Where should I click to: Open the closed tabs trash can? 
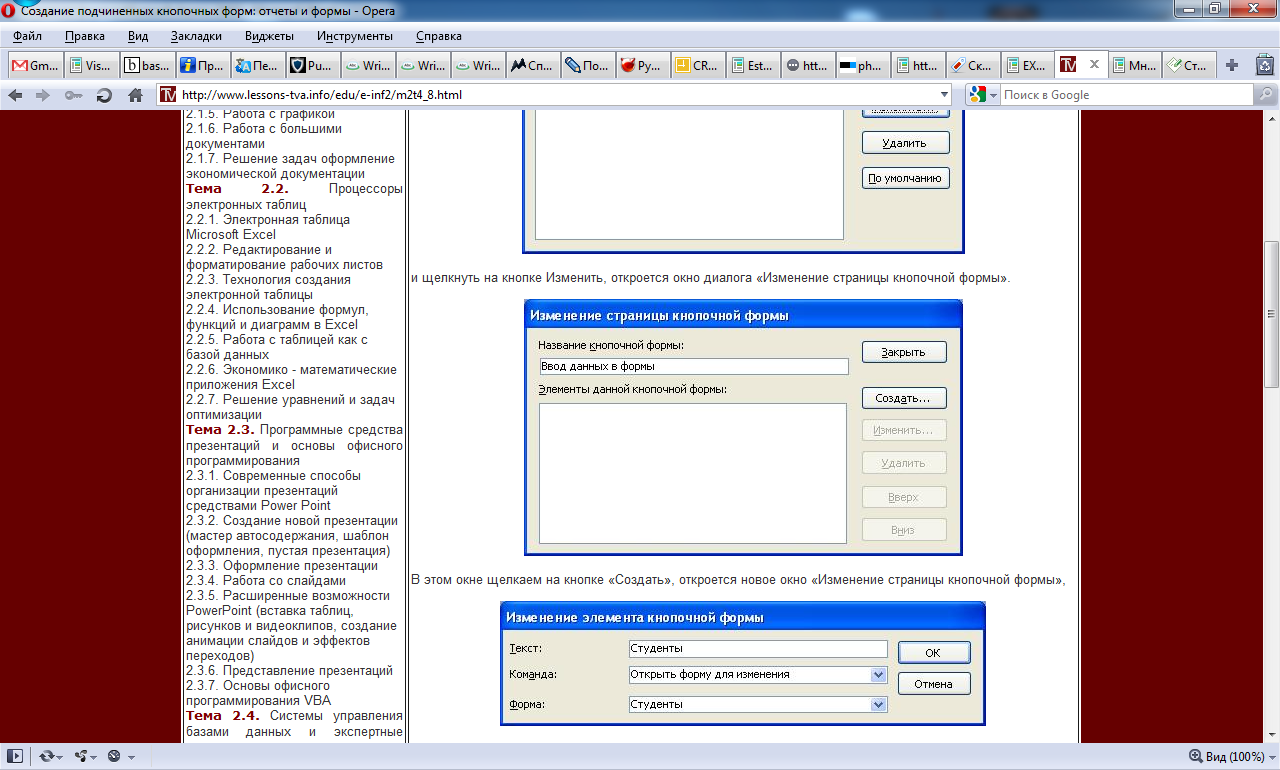coord(1264,65)
